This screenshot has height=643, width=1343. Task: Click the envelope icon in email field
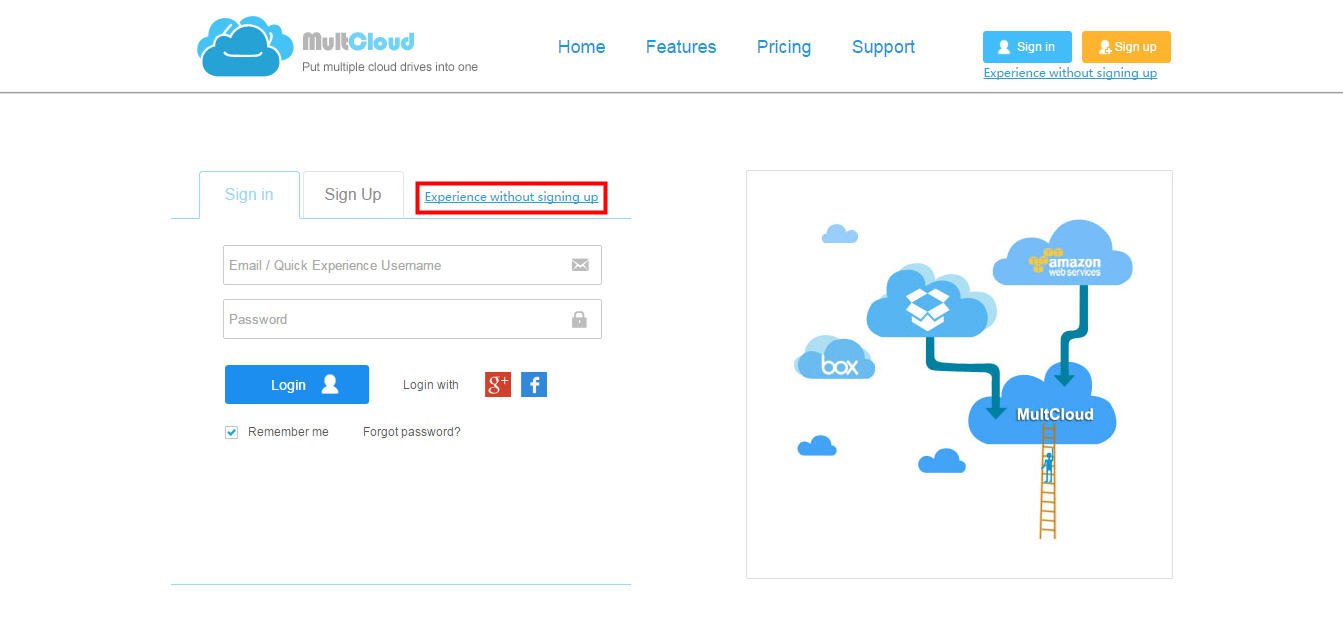(580, 265)
